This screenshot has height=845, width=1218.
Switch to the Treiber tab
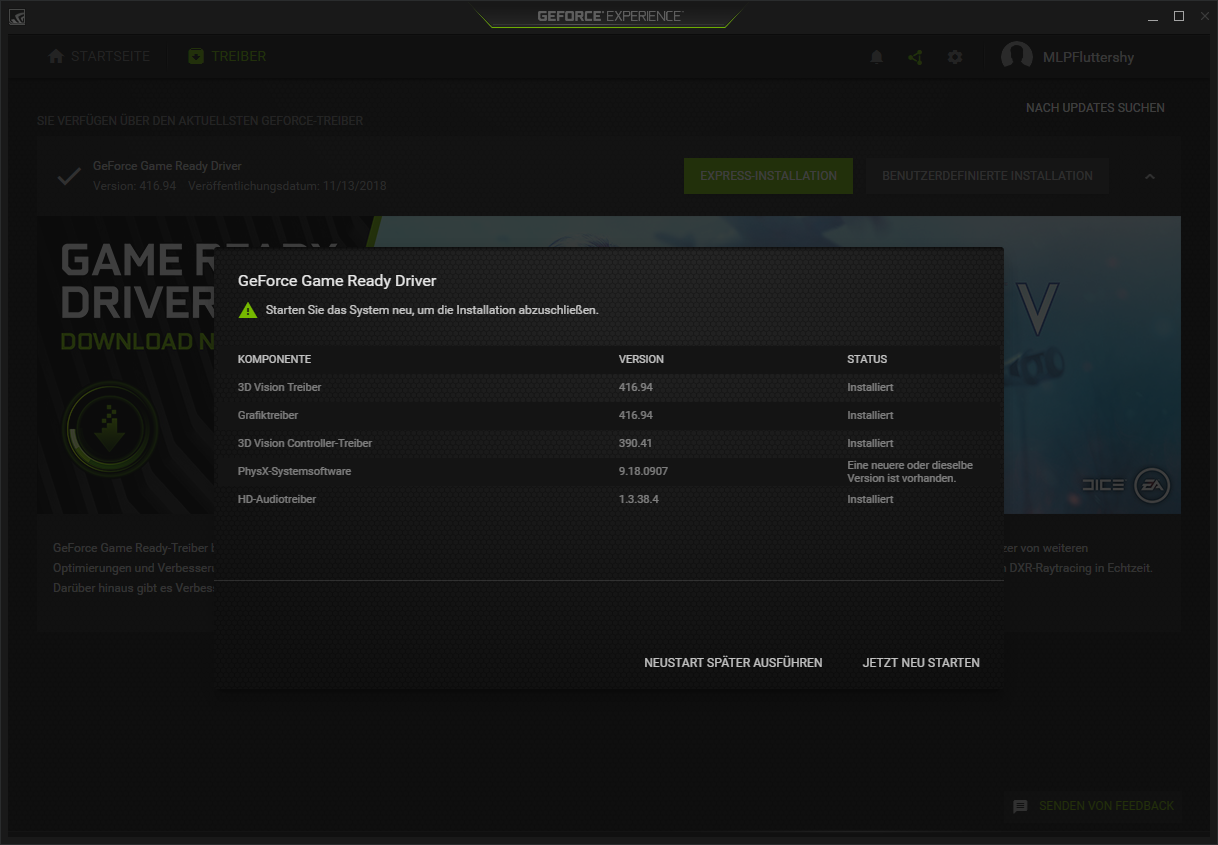click(227, 56)
